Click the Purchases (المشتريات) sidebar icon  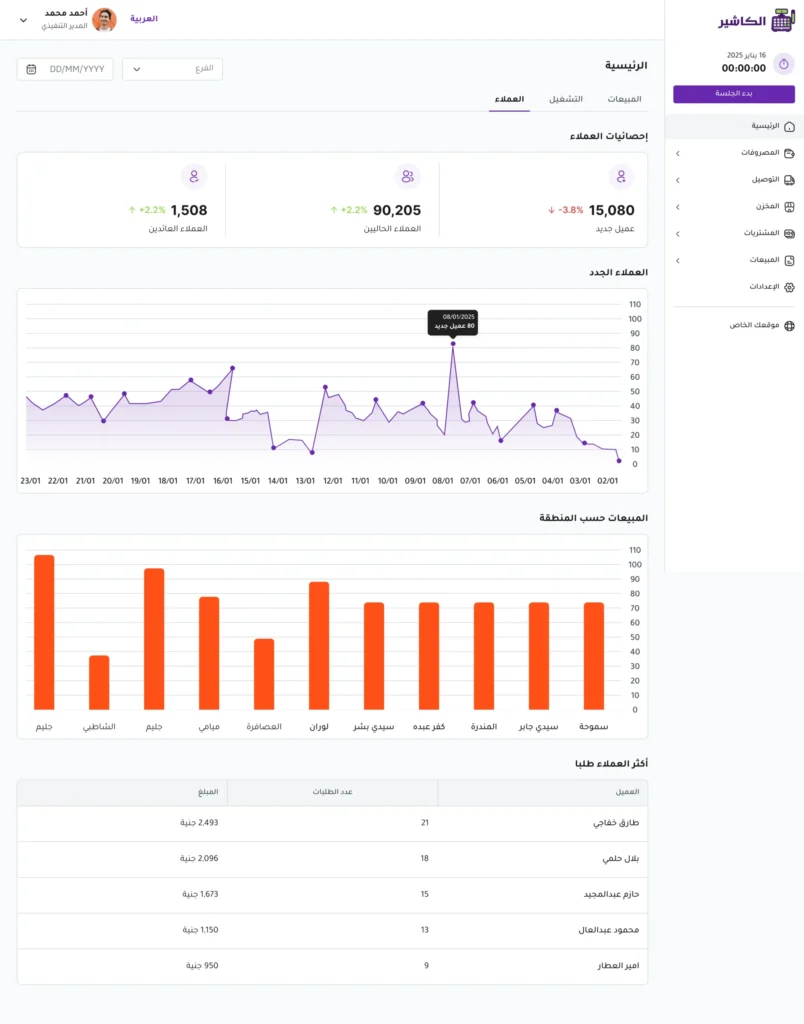(789, 233)
